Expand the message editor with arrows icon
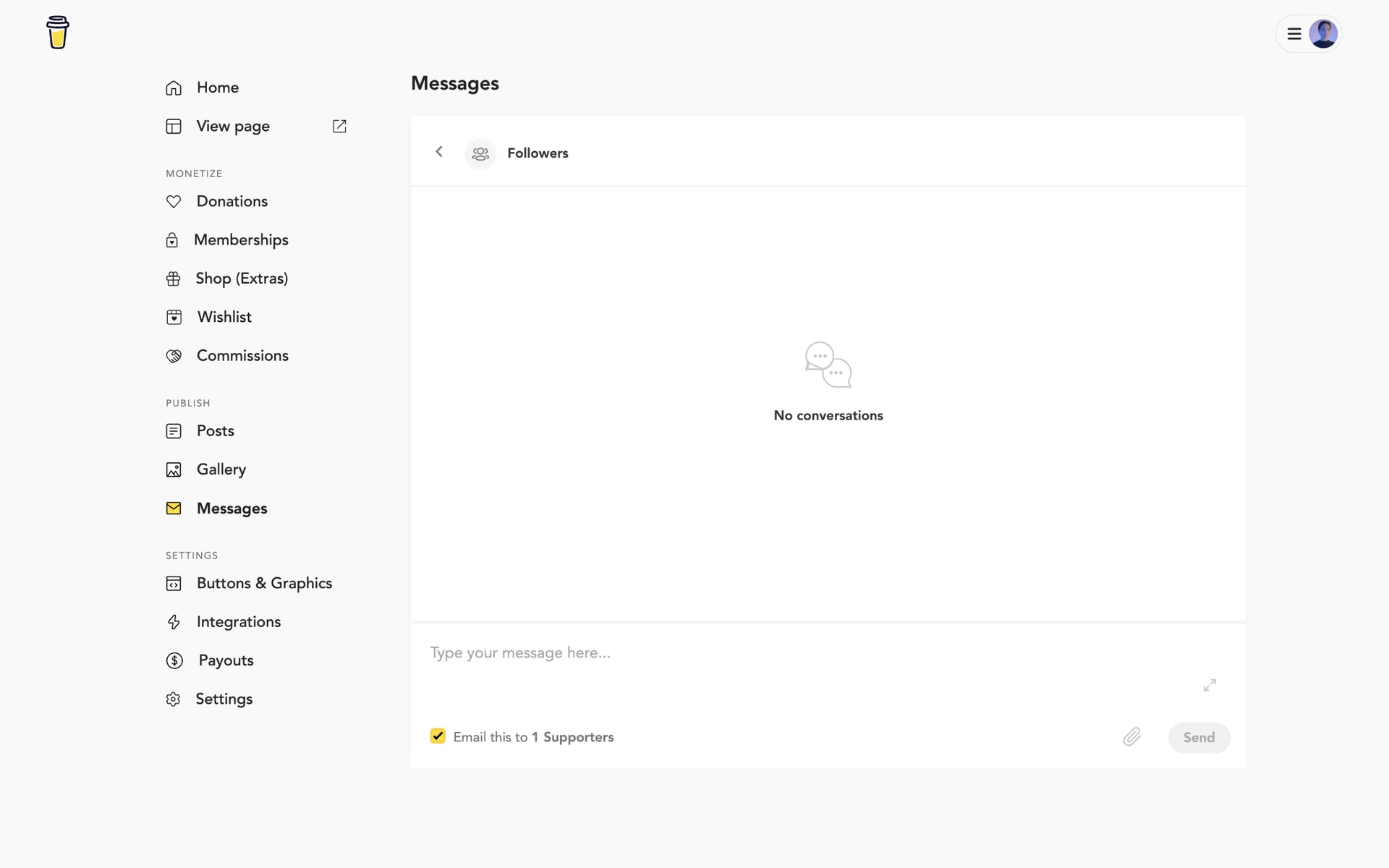Screen dimensions: 1389x868 point(1210,685)
